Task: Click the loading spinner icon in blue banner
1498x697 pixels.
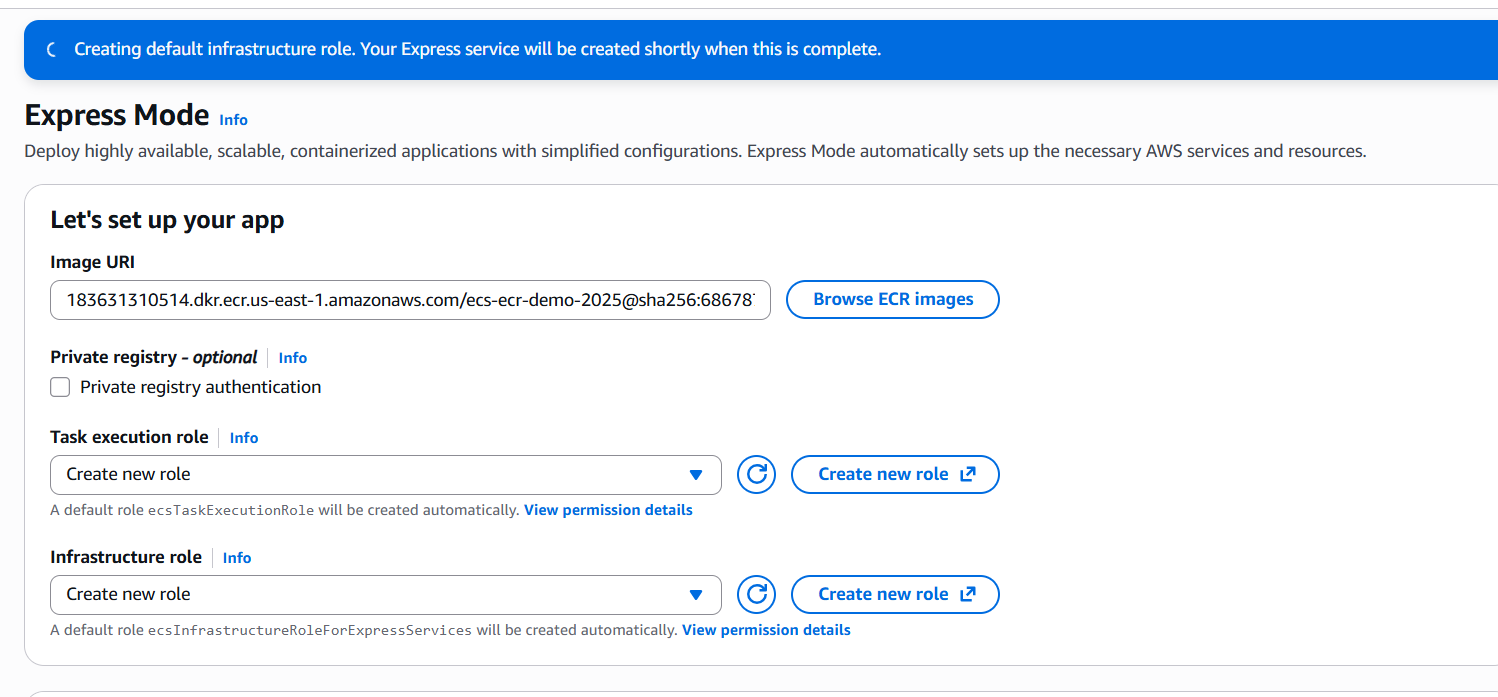Action: tap(52, 49)
